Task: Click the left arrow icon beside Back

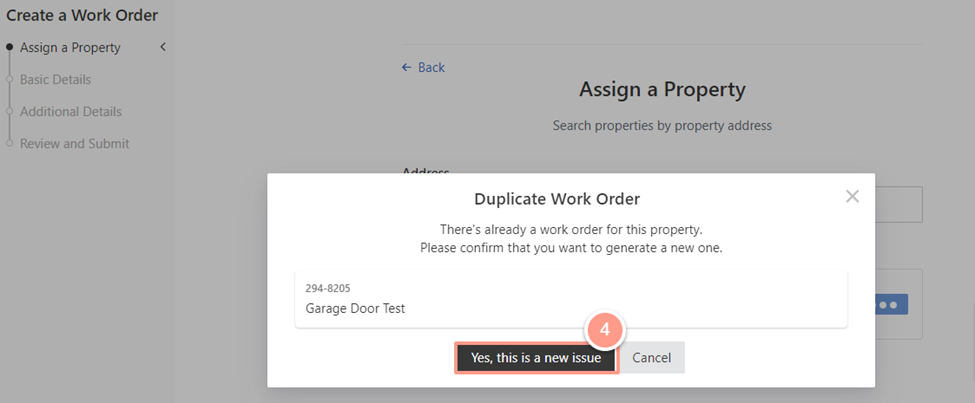Action: [x=407, y=67]
